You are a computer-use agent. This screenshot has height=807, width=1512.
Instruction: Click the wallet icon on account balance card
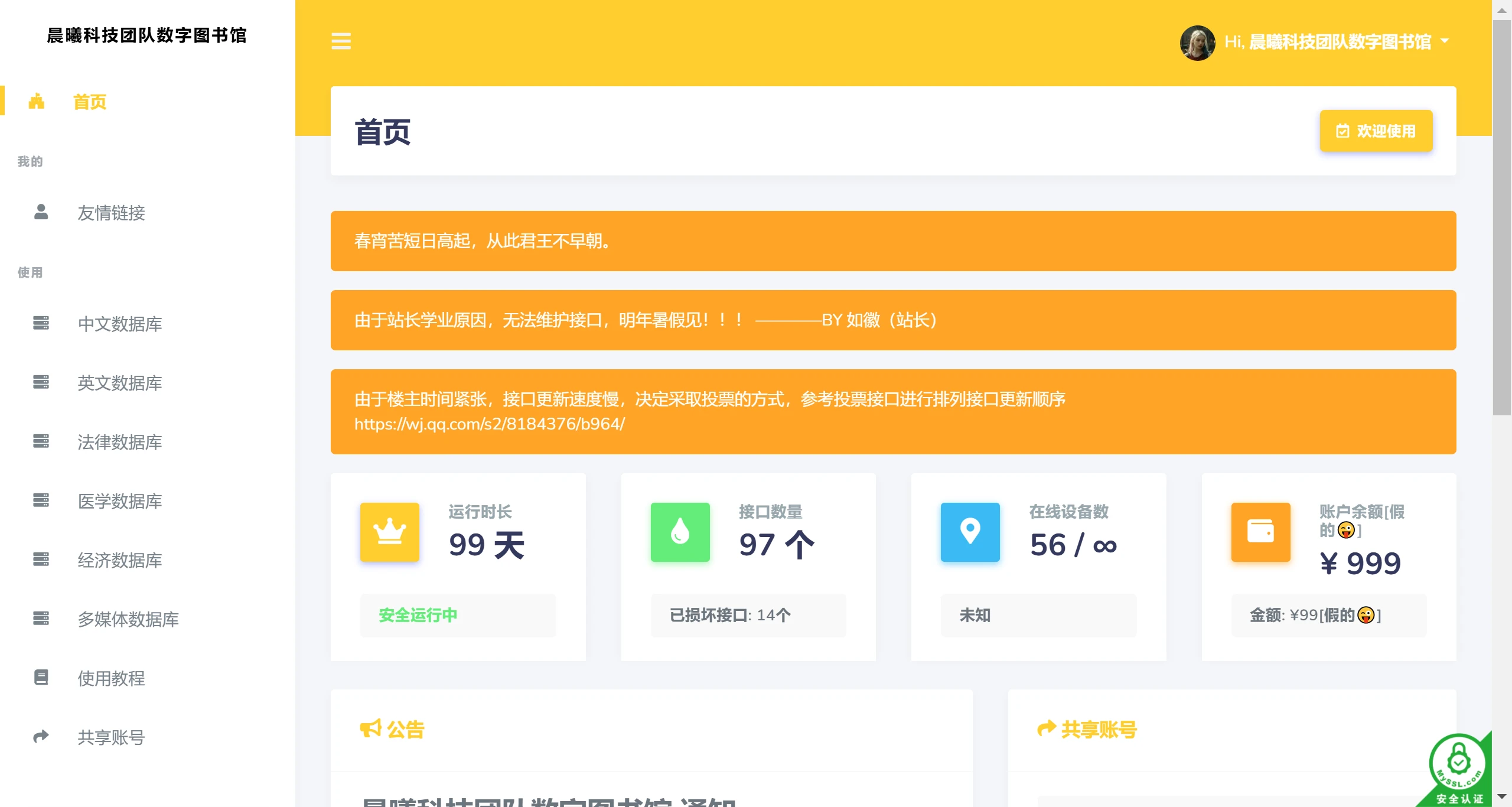point(1261,532)
